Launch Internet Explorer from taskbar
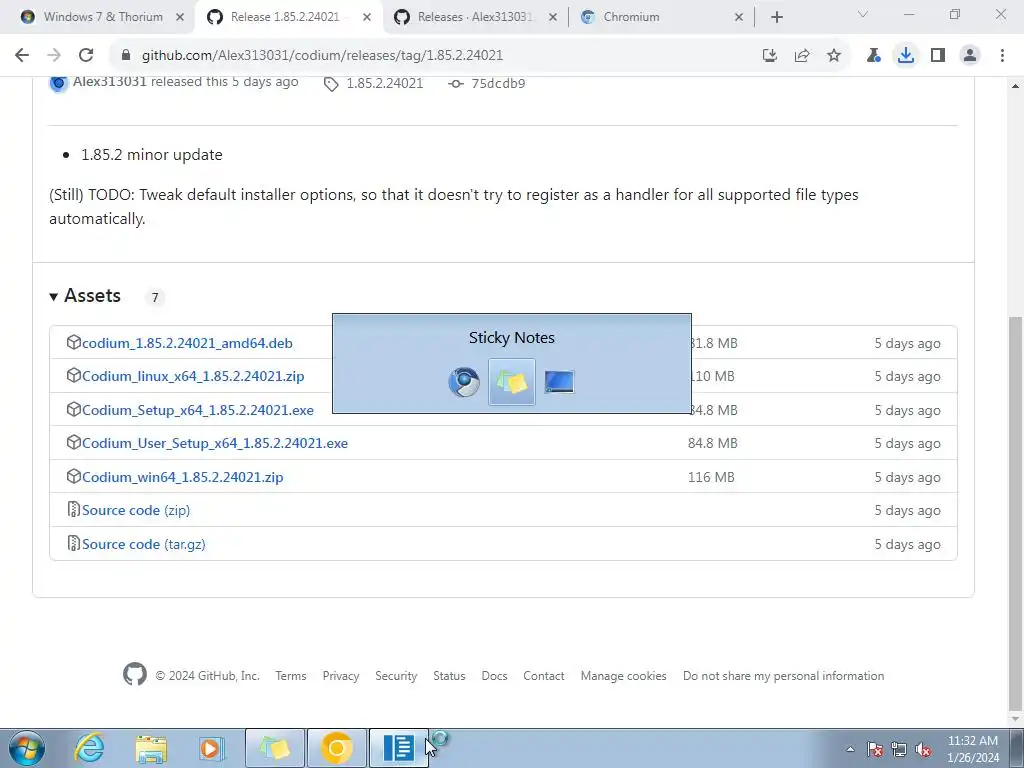Viewport: 1024px width, 768px height. click(89, 748)
